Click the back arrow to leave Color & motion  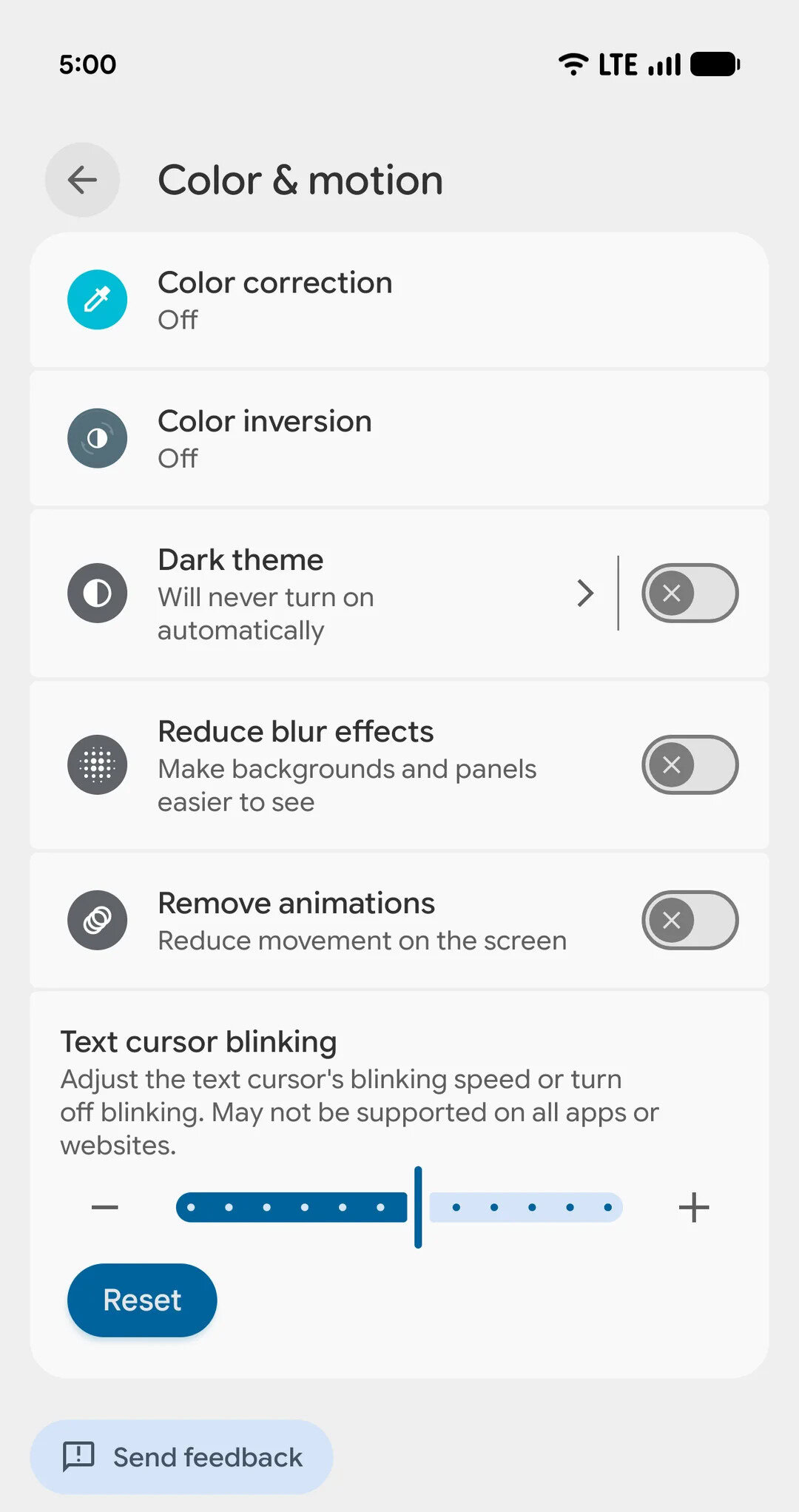click(81, 180)
